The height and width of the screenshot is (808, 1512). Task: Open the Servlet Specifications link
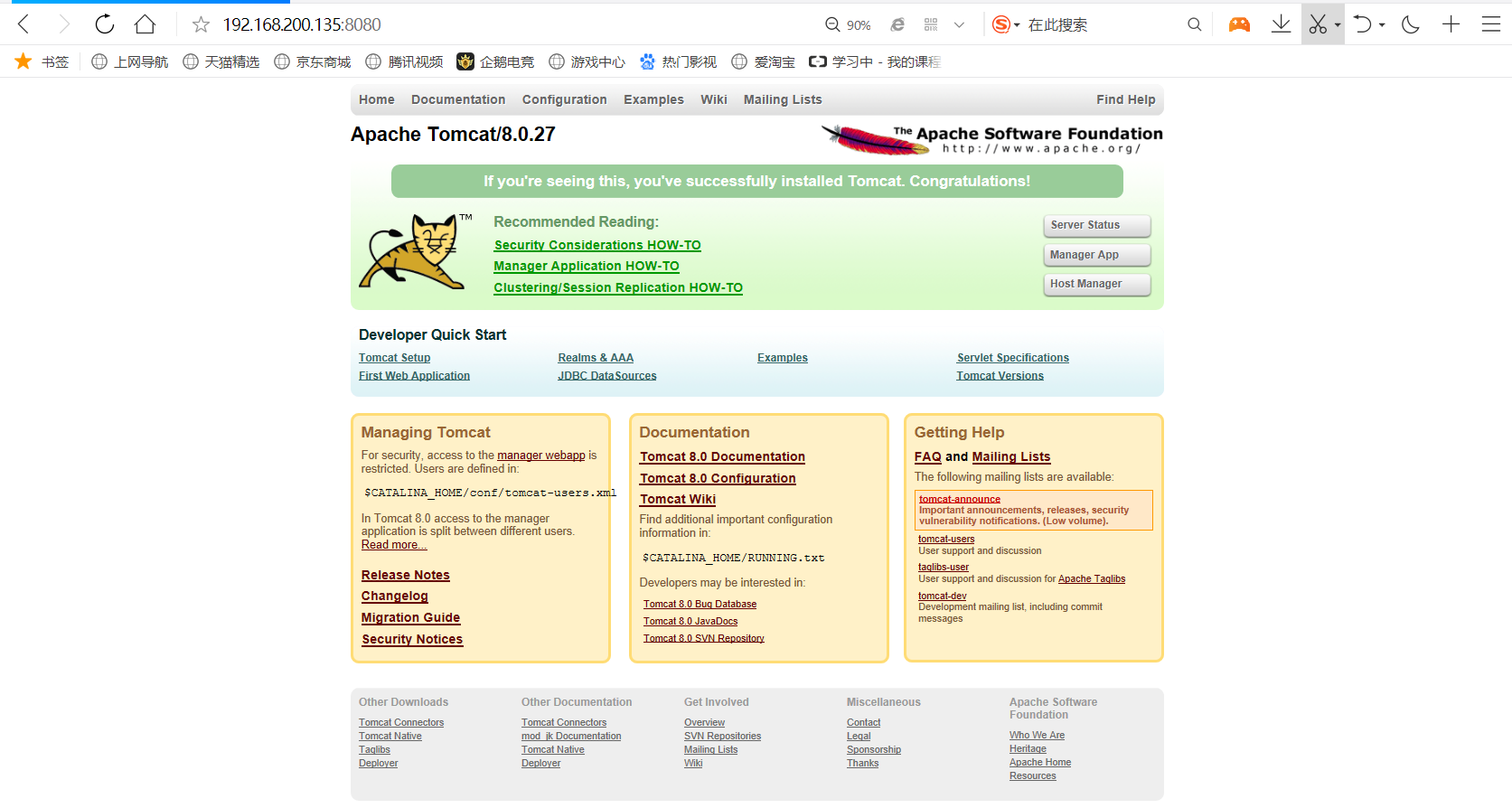point(1013,358)
